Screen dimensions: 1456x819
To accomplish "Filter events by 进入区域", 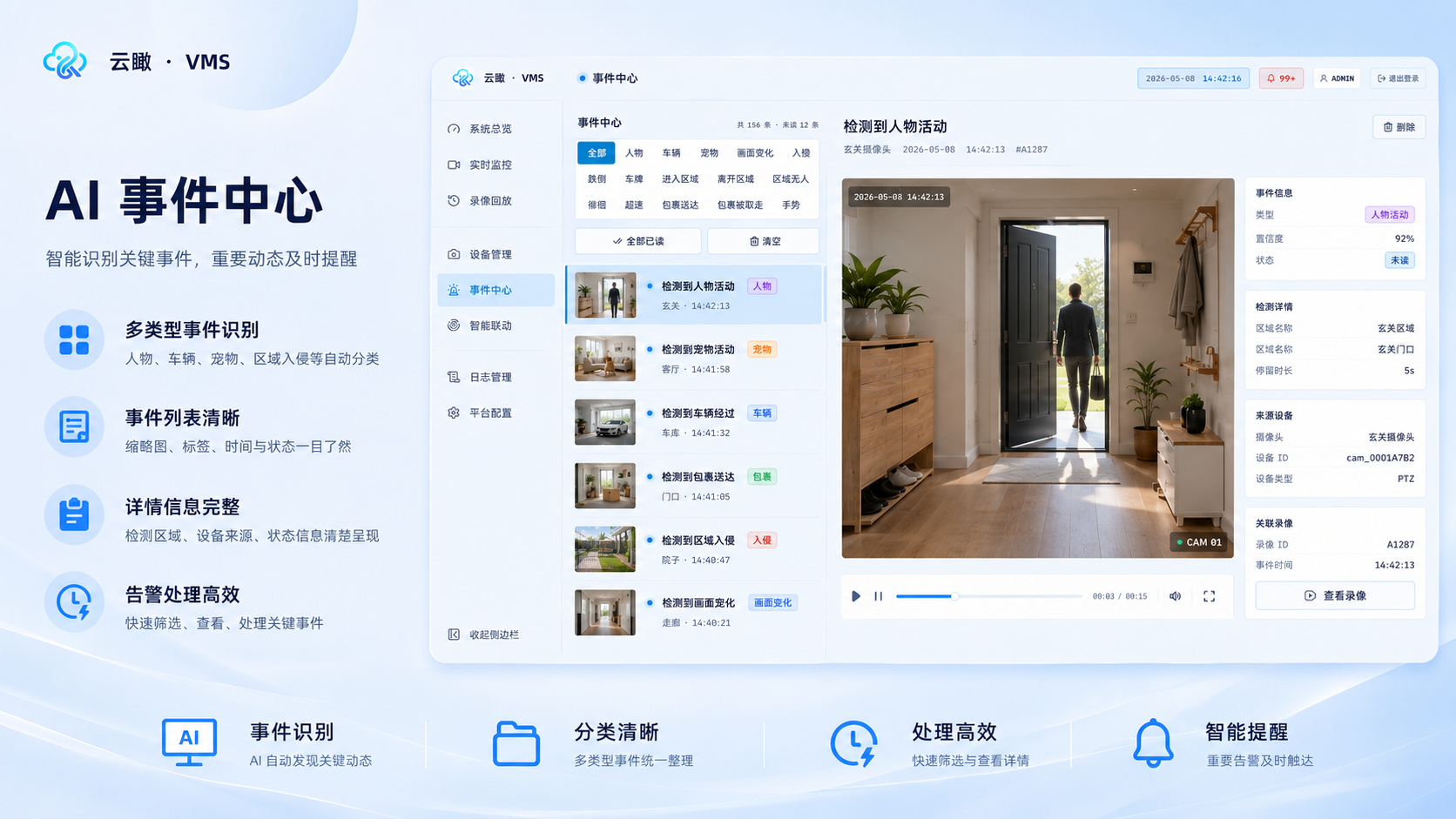I will pyautogui.click(x=680, y=178).
